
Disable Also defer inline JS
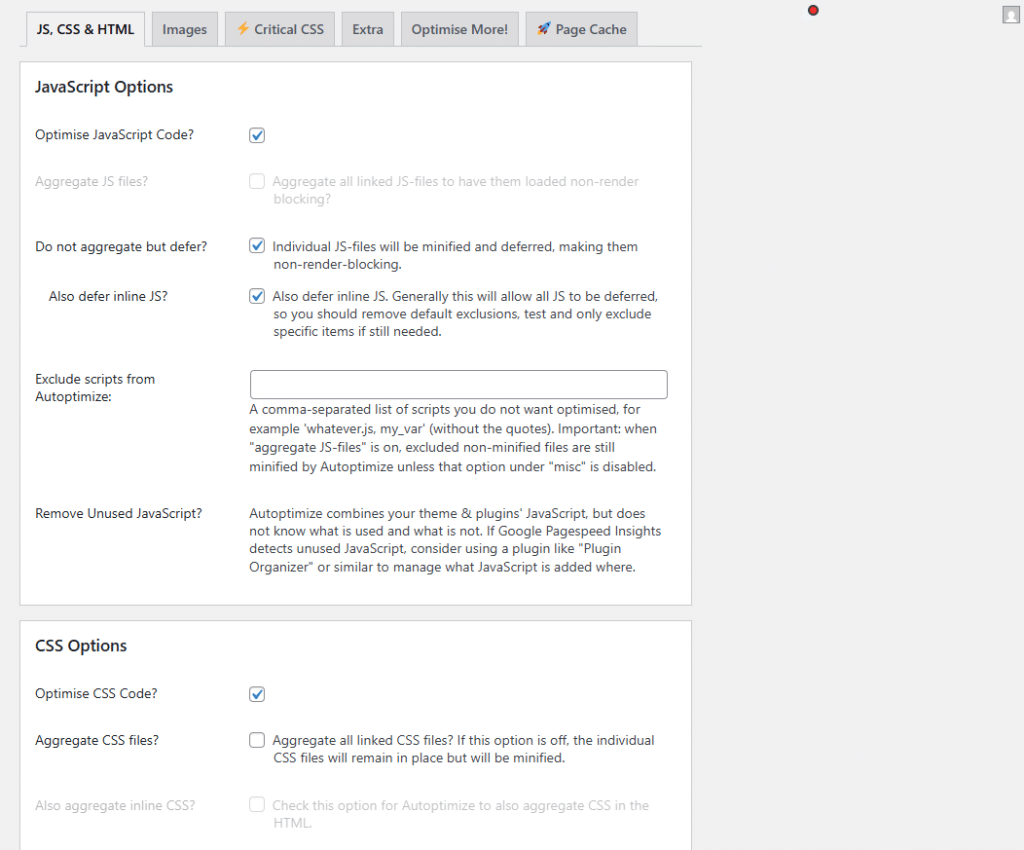[x=257, y=296]
